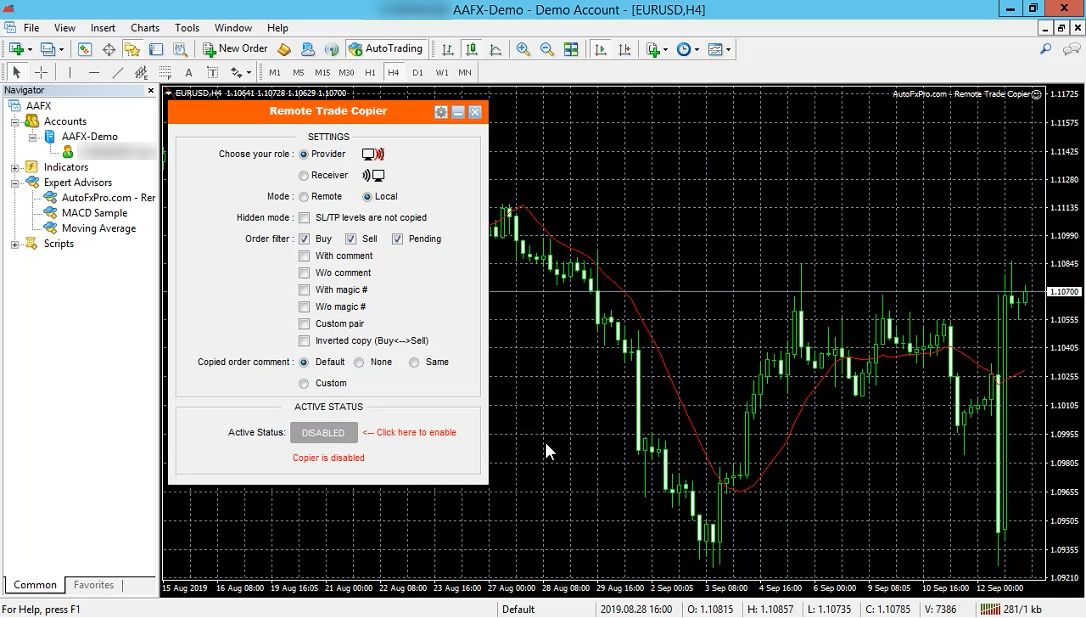Uncheck the Pending order filter
This screenshot has width=1086, height=618.
pos(398,239)
